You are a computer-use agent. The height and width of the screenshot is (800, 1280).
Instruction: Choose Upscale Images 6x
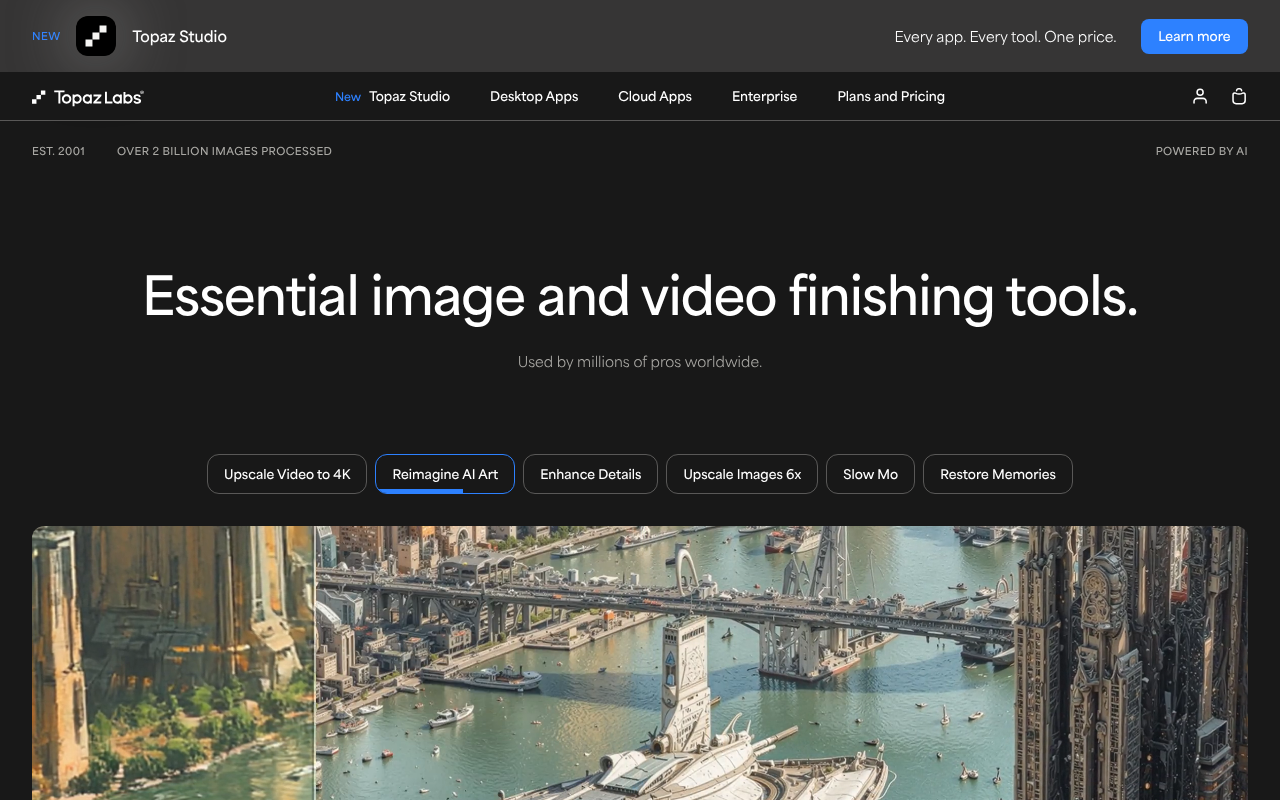point(741,473)
